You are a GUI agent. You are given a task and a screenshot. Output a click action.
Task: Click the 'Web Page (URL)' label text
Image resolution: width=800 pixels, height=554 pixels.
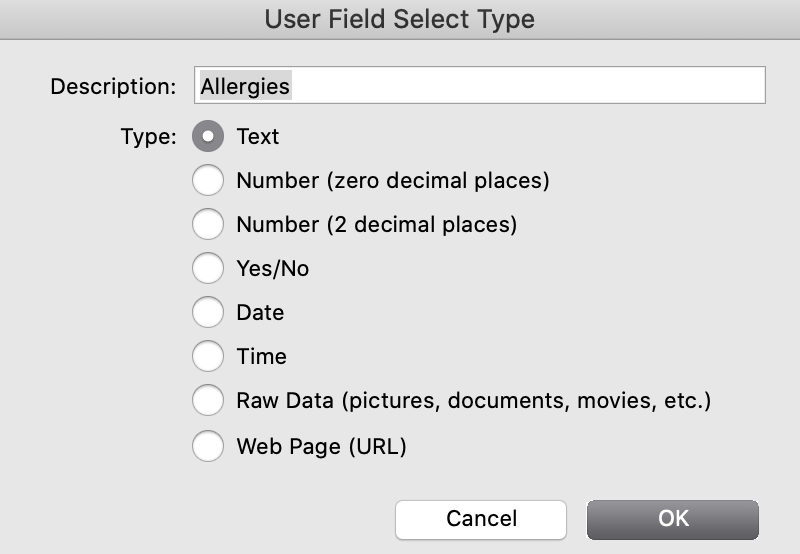321,446
